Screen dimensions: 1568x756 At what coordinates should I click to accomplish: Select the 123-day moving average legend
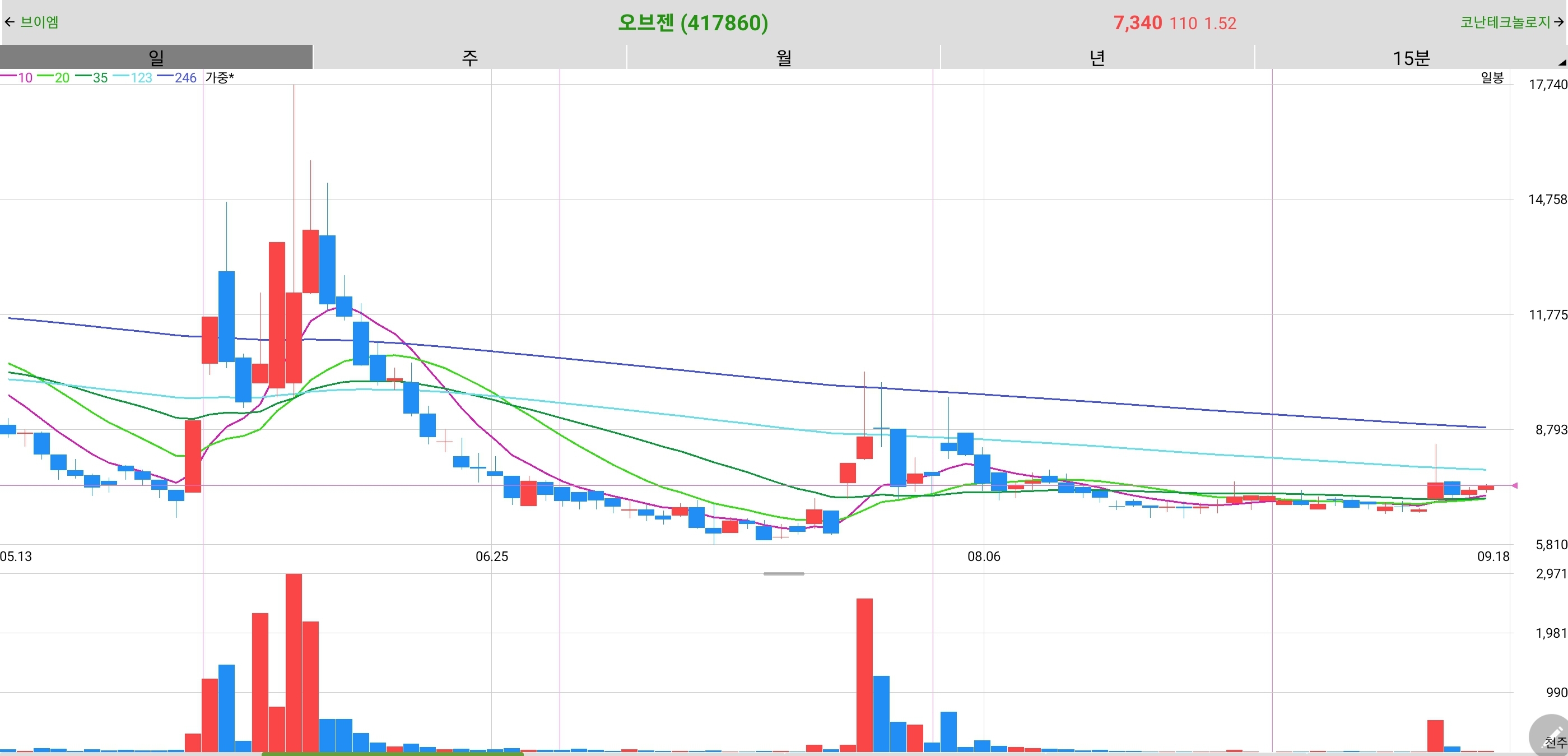click(x=133, y=77)
